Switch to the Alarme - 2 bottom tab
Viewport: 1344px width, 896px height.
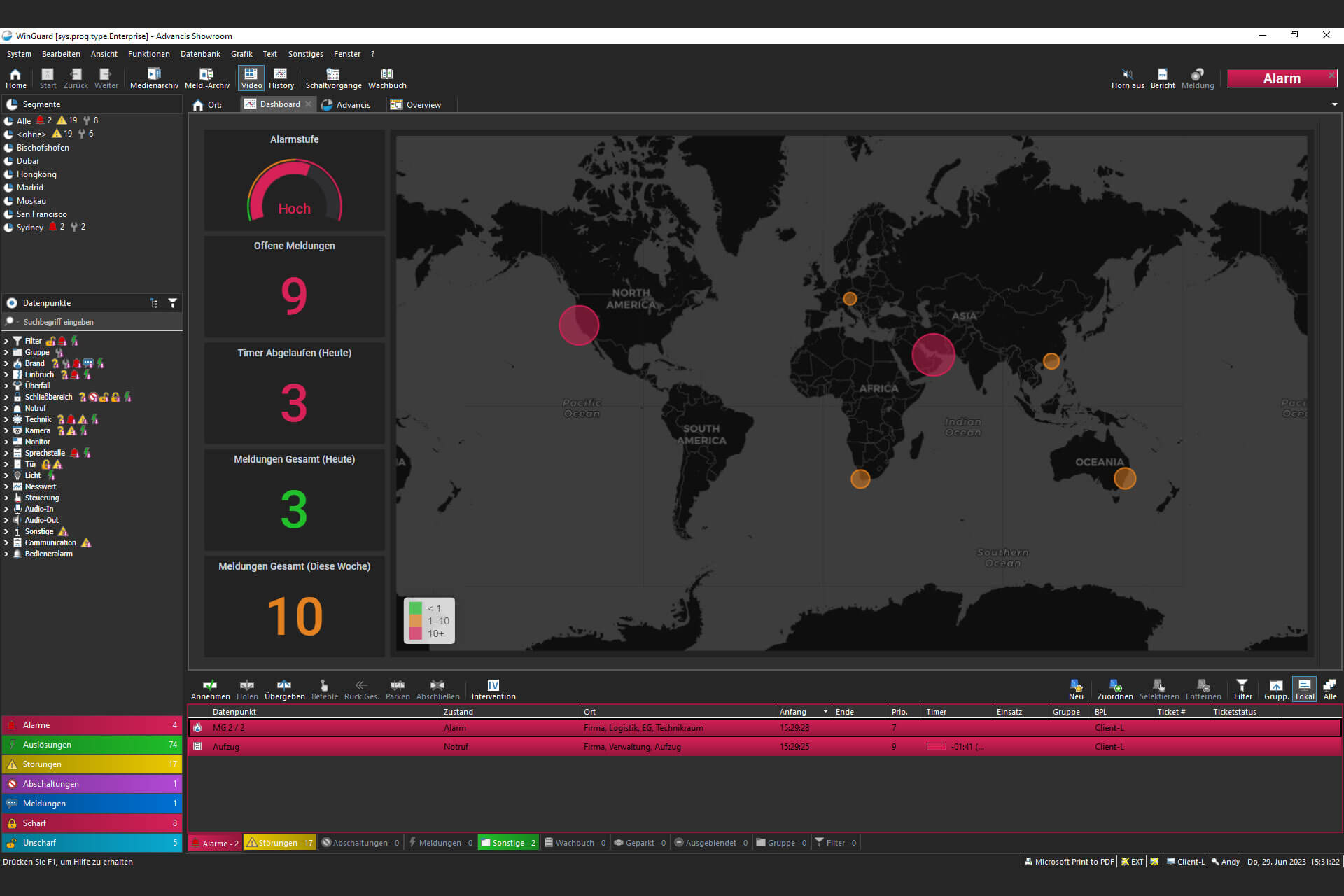(x=215, y=843)
